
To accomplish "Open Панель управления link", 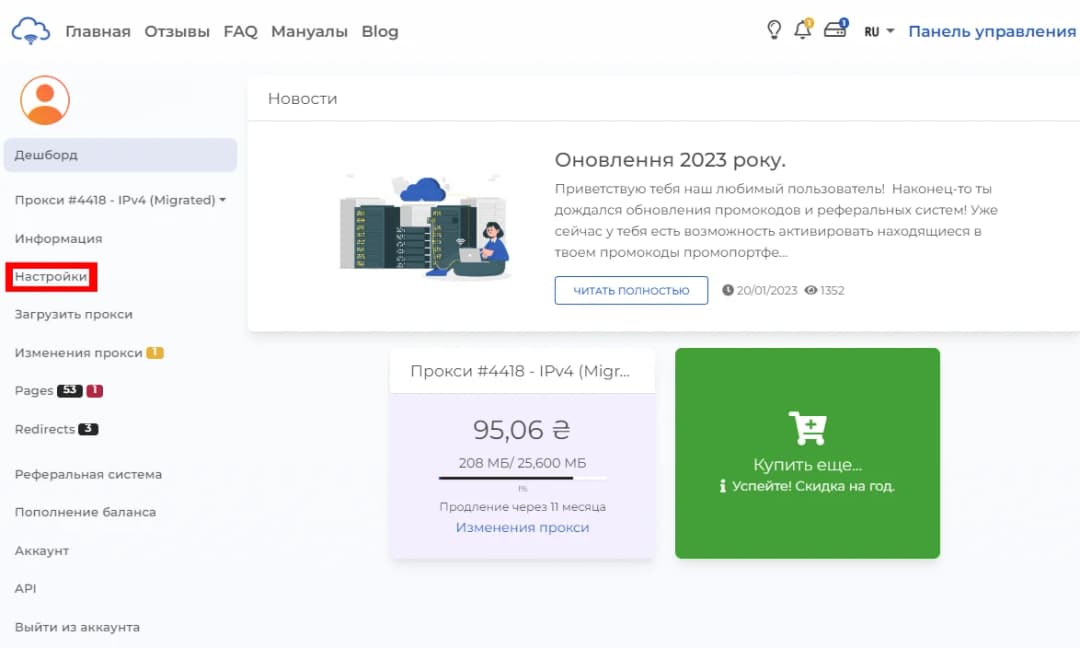I will pyautogui.click(x=993, y=31).
